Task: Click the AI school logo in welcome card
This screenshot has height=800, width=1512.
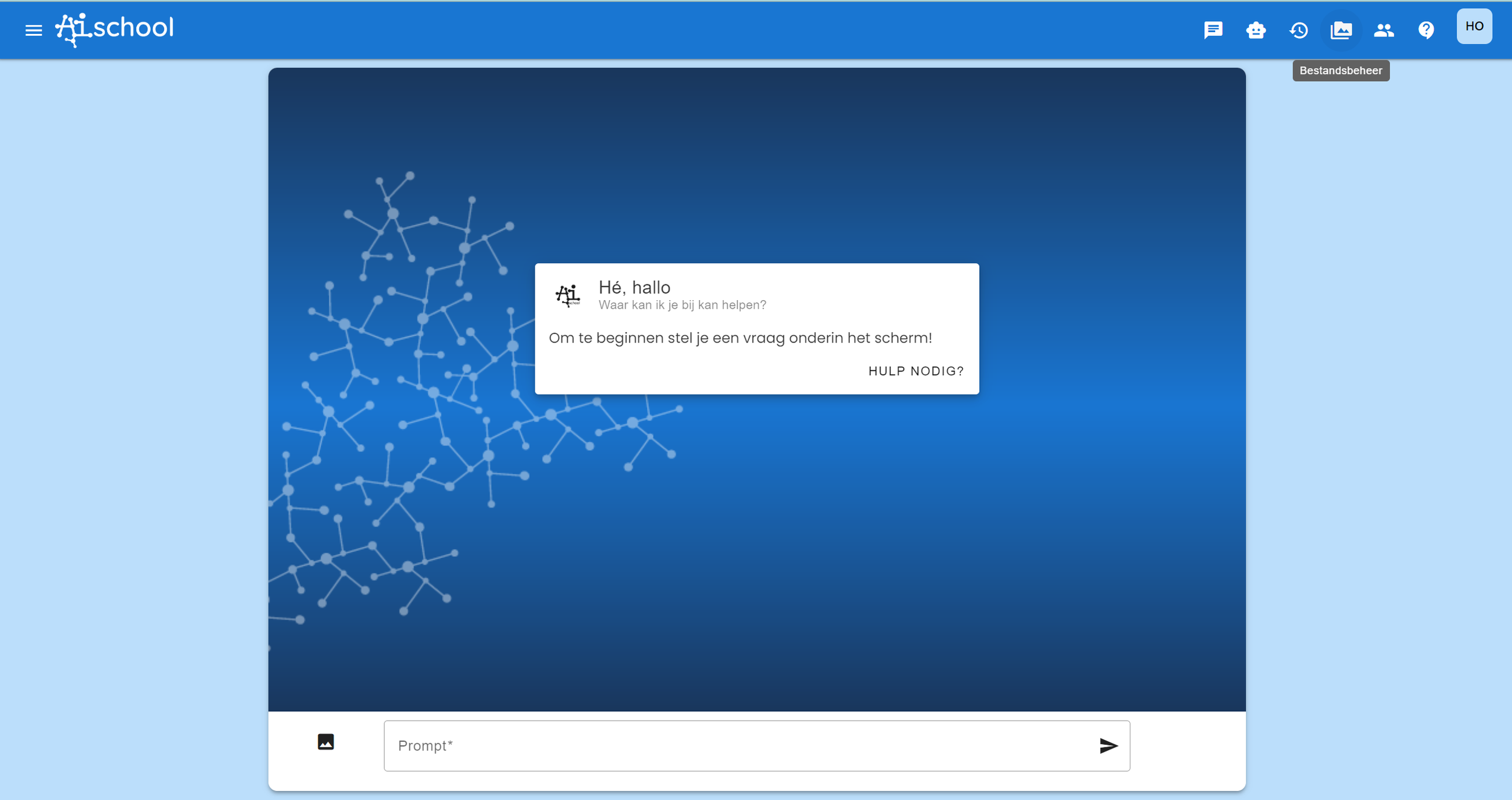Action: click(568, 295)
